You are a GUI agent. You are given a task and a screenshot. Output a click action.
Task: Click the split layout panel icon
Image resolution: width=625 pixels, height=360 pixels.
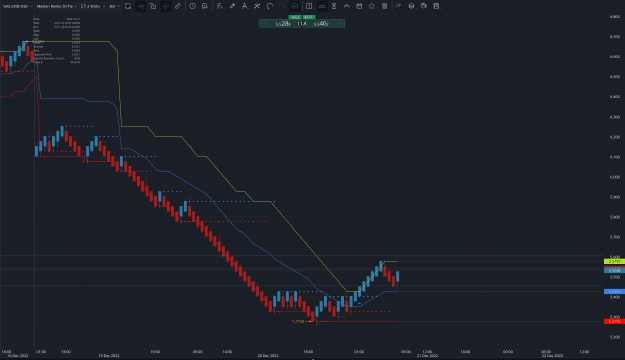[309, 6]
